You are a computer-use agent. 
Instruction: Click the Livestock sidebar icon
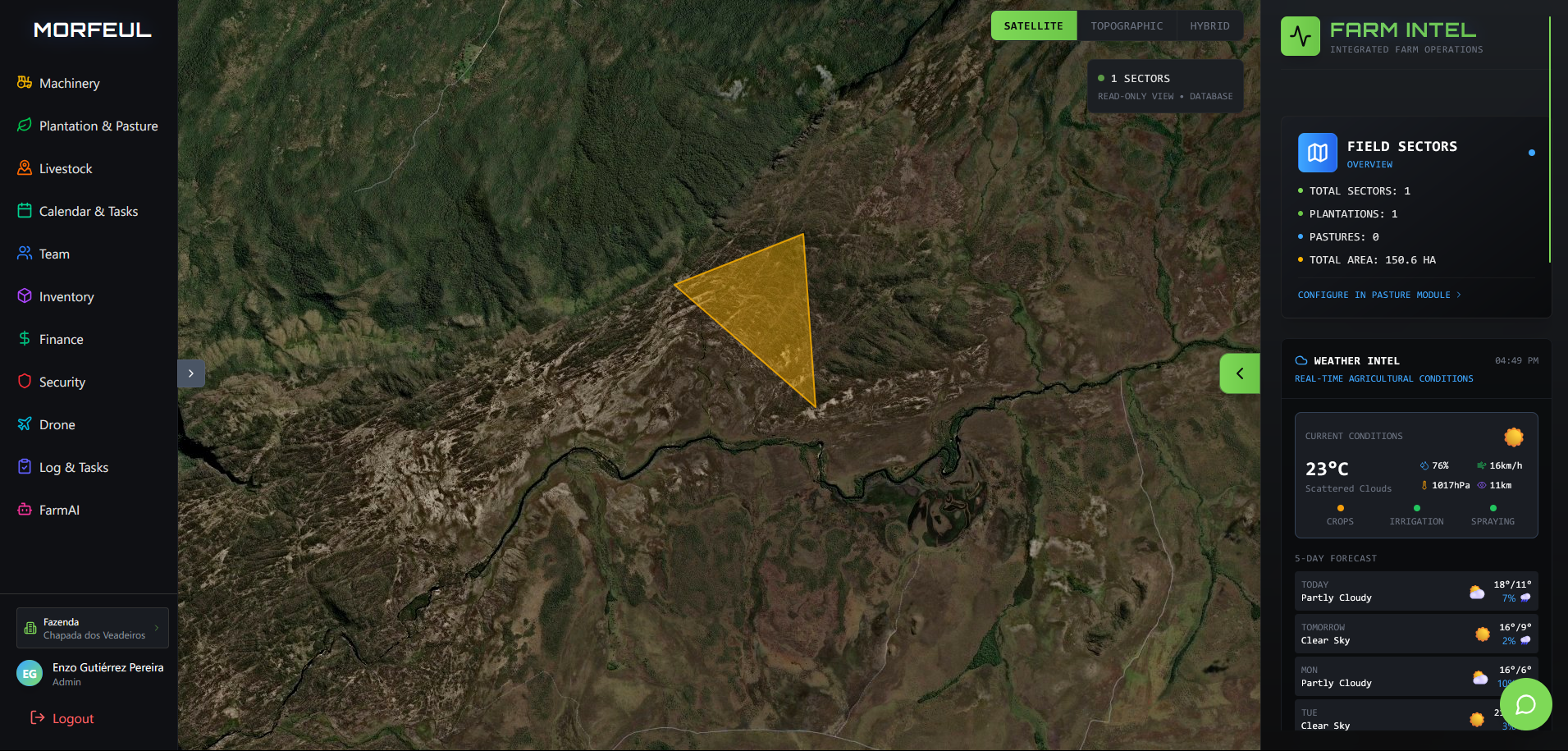(25, 168)
